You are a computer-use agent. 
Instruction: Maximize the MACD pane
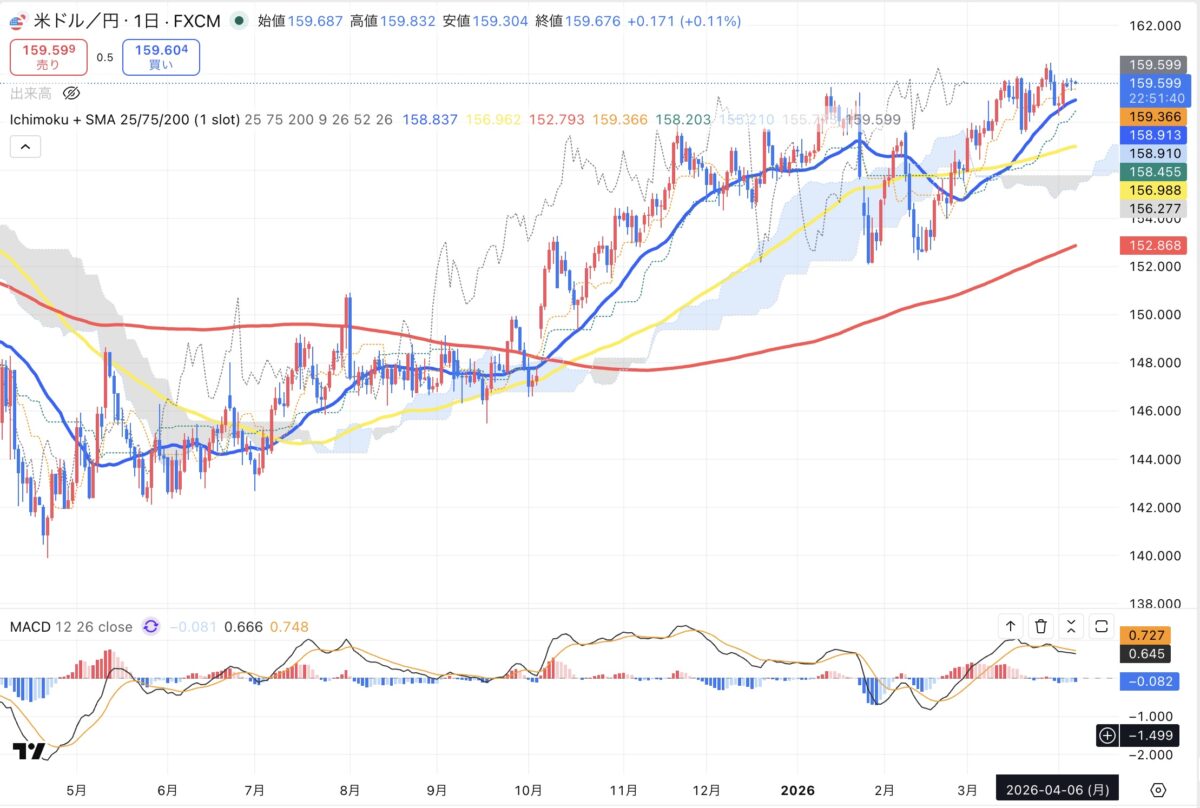(x=1101, y=626)
